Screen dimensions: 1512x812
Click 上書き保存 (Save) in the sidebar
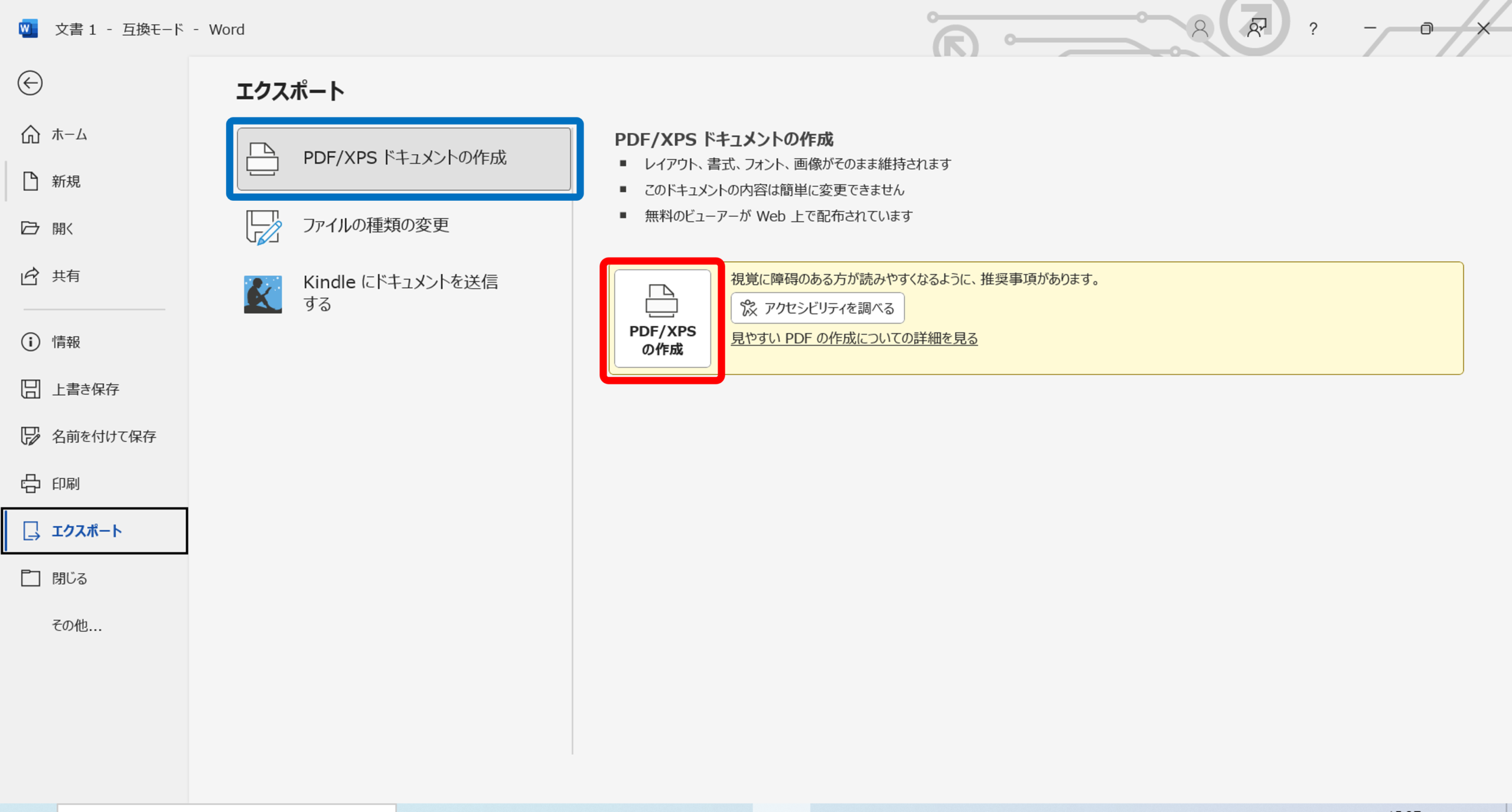(85, 389)
